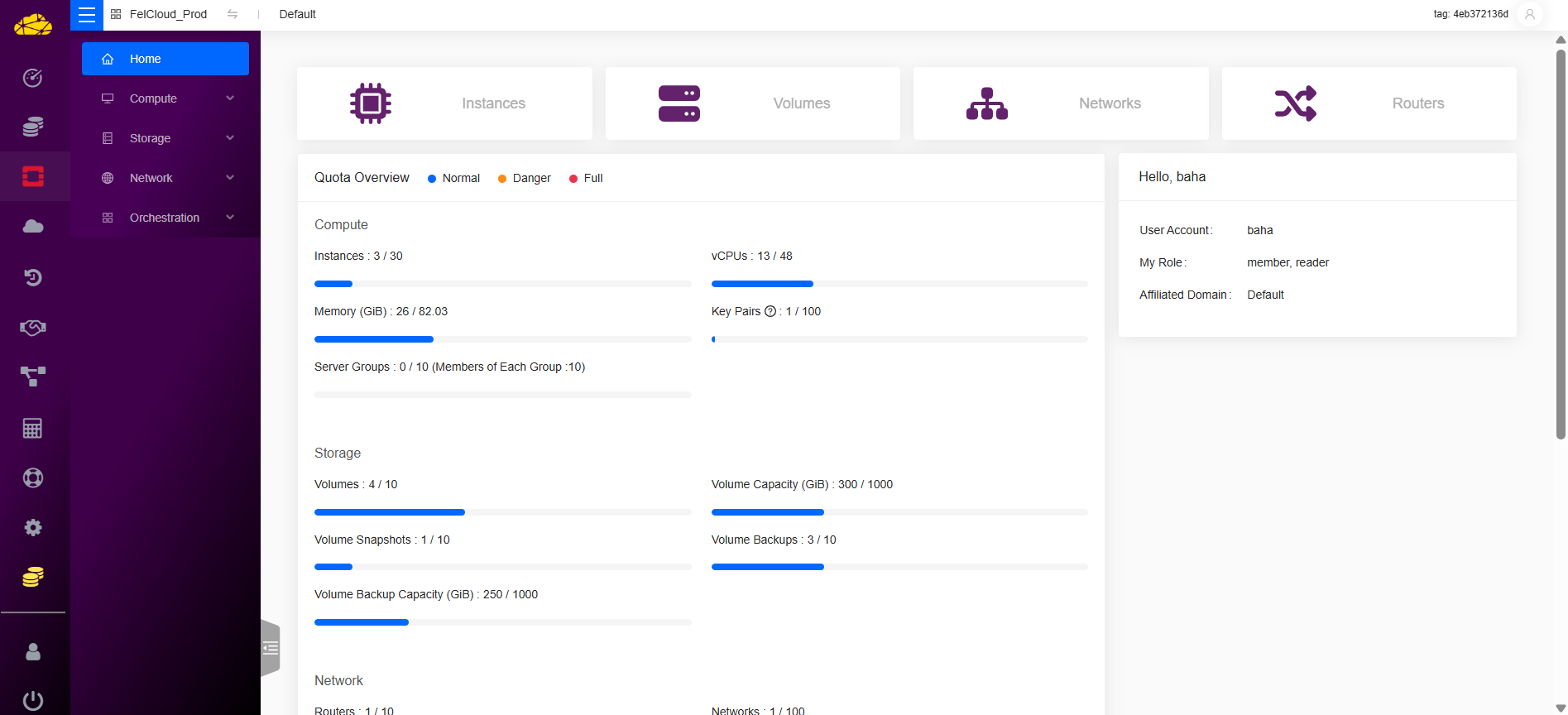This screenshot has height=715, width=1568.
Task: Click 'Volume Backups : 3 / 10' text
Action: click(x=774, y=540)
